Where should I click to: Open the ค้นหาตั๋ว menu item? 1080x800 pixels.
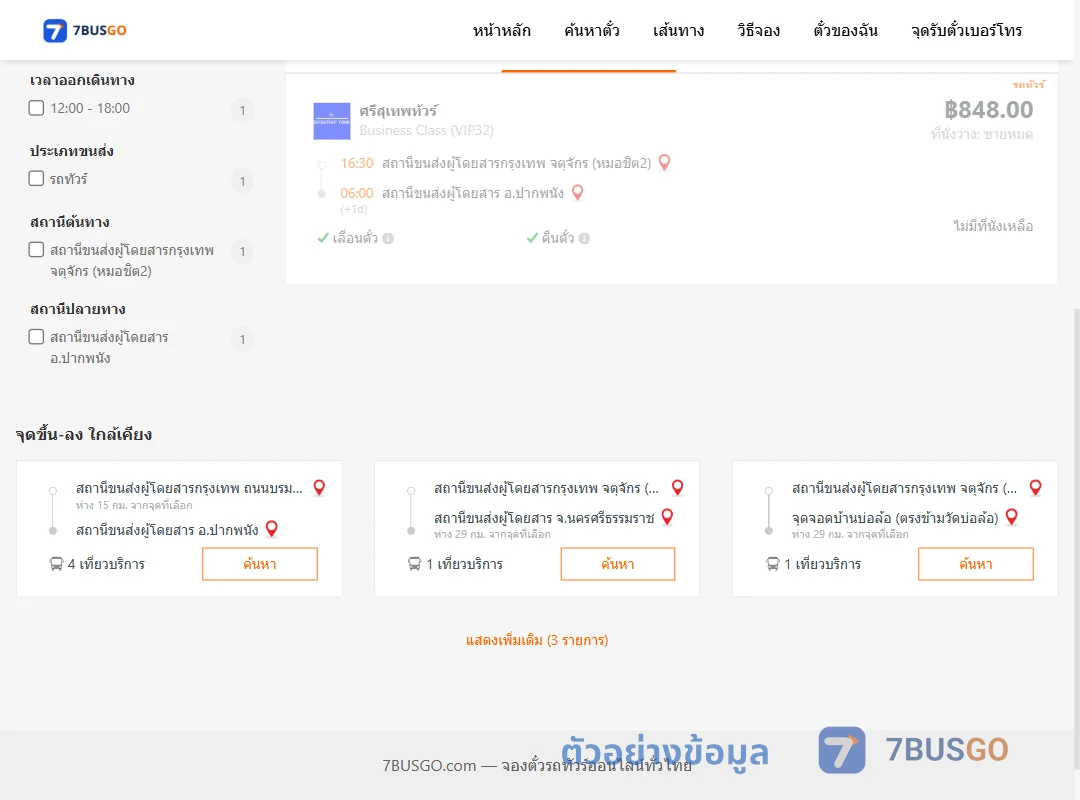point(592,30)
